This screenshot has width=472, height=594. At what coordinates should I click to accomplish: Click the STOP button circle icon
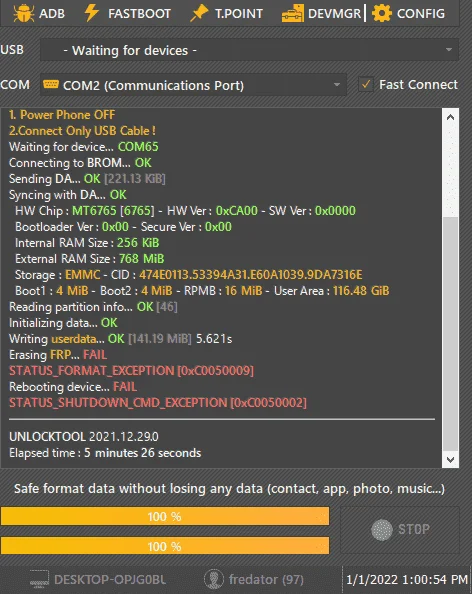point(382,529)
